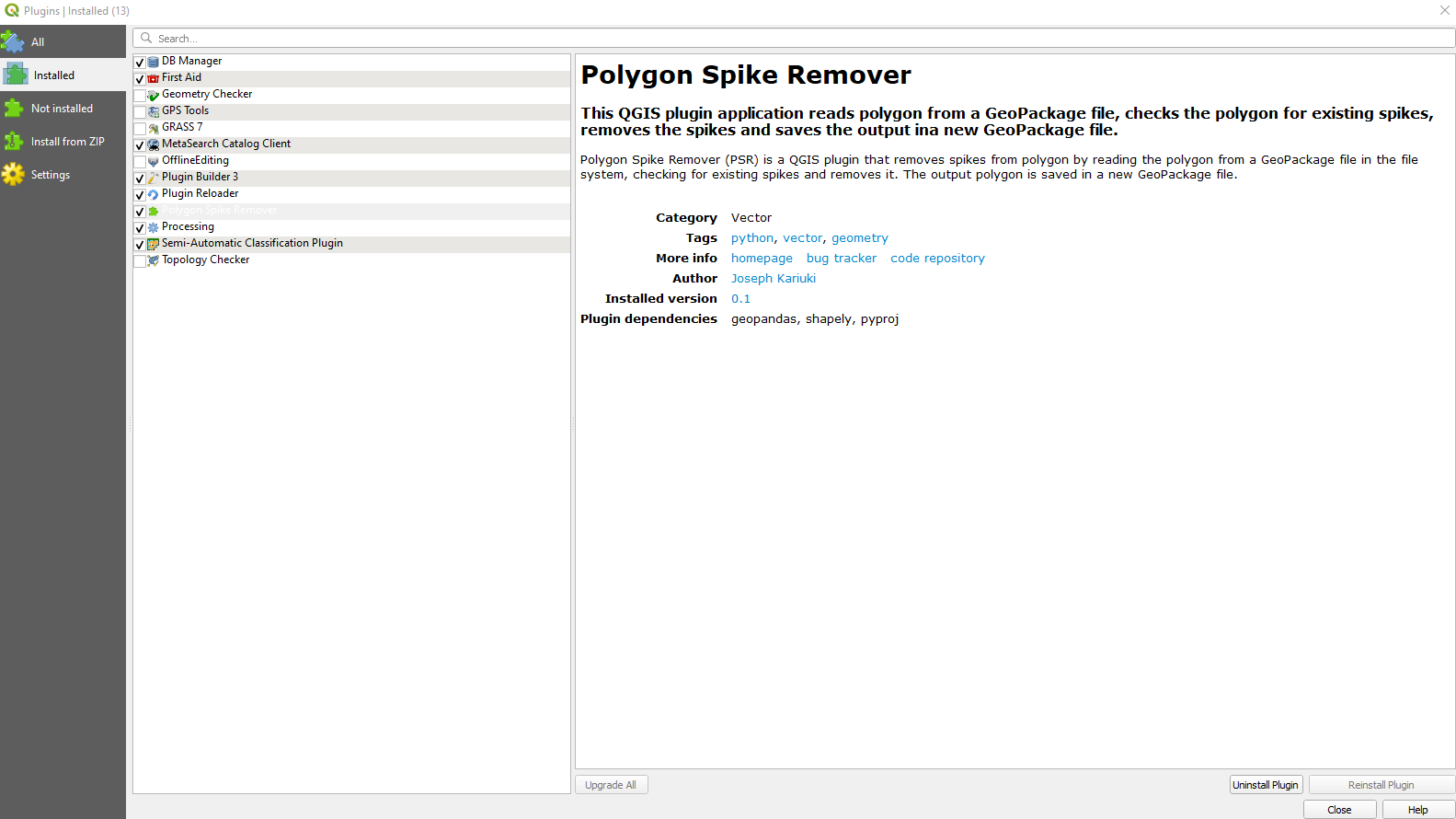1456x819 pixels.
Task: Enable the Topology Checker checkbox
Action: tap(140, 261)
